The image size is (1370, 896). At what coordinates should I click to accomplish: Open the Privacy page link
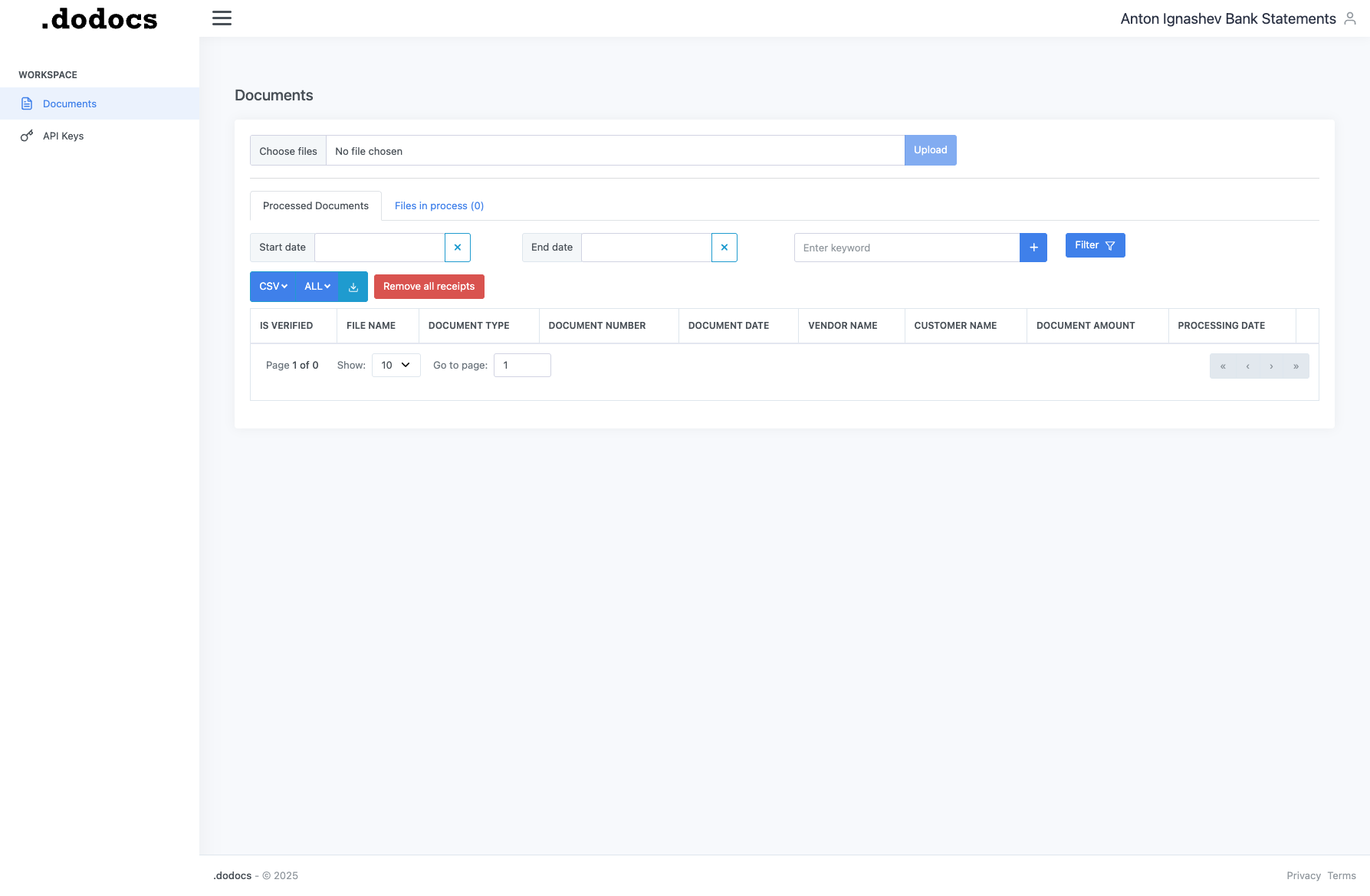tap(1304, 875)
